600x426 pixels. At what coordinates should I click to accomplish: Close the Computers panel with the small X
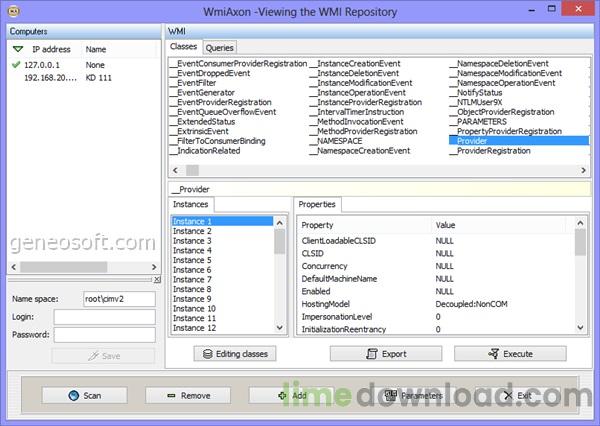(x=157, y=280)
